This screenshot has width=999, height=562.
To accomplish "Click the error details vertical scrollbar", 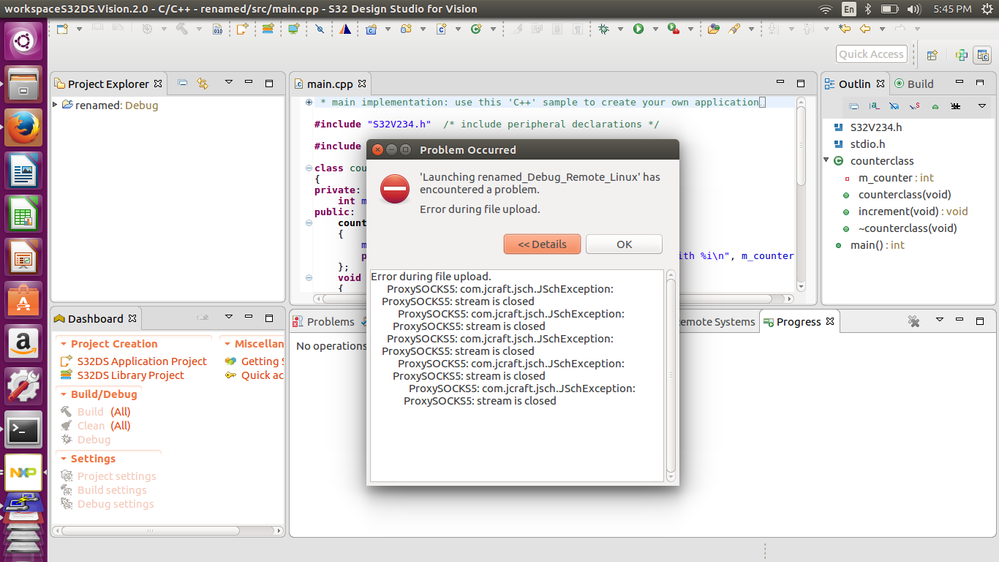I will 670,375.
